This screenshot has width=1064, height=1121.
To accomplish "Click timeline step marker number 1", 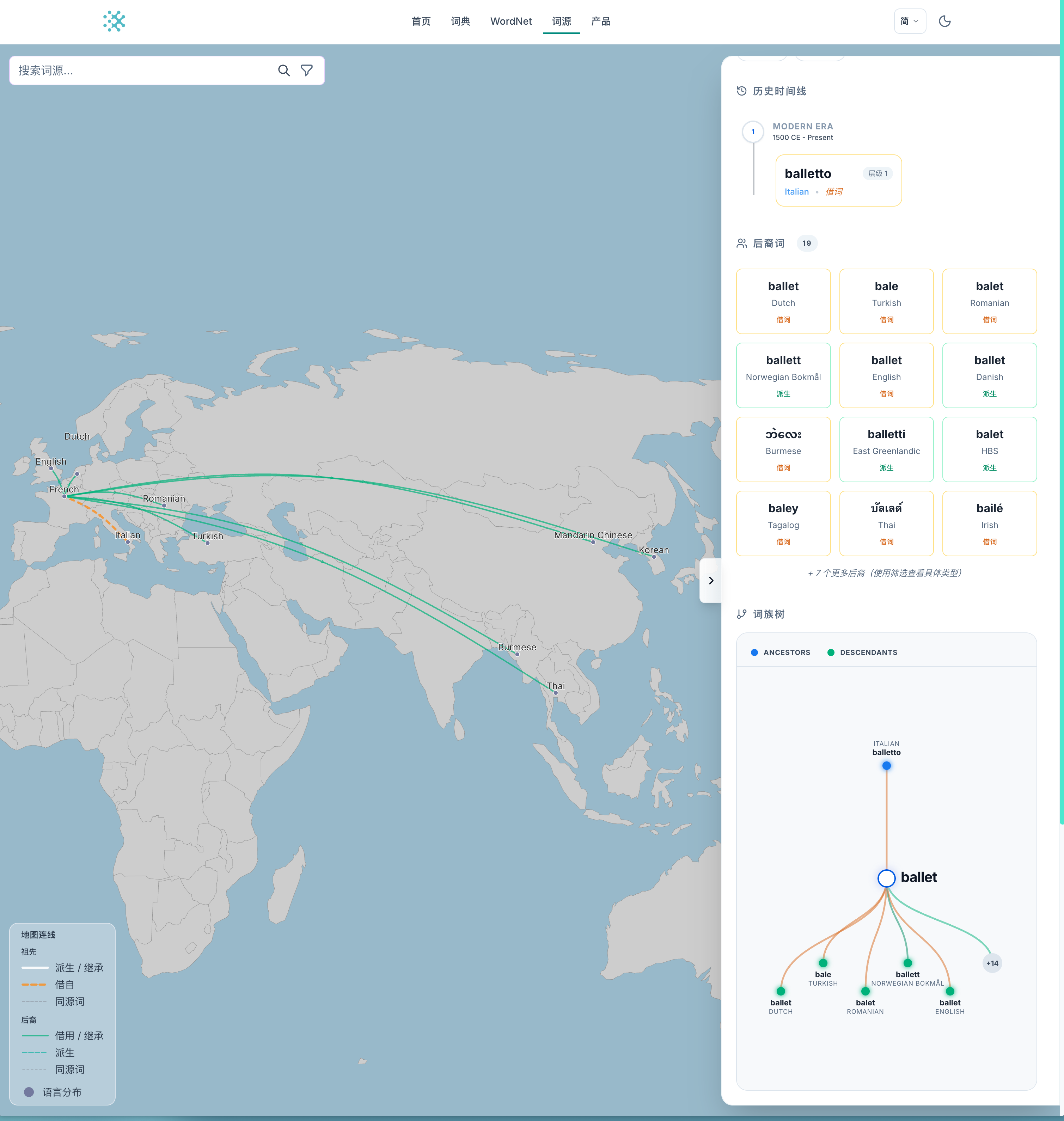I will click(753, 132).
